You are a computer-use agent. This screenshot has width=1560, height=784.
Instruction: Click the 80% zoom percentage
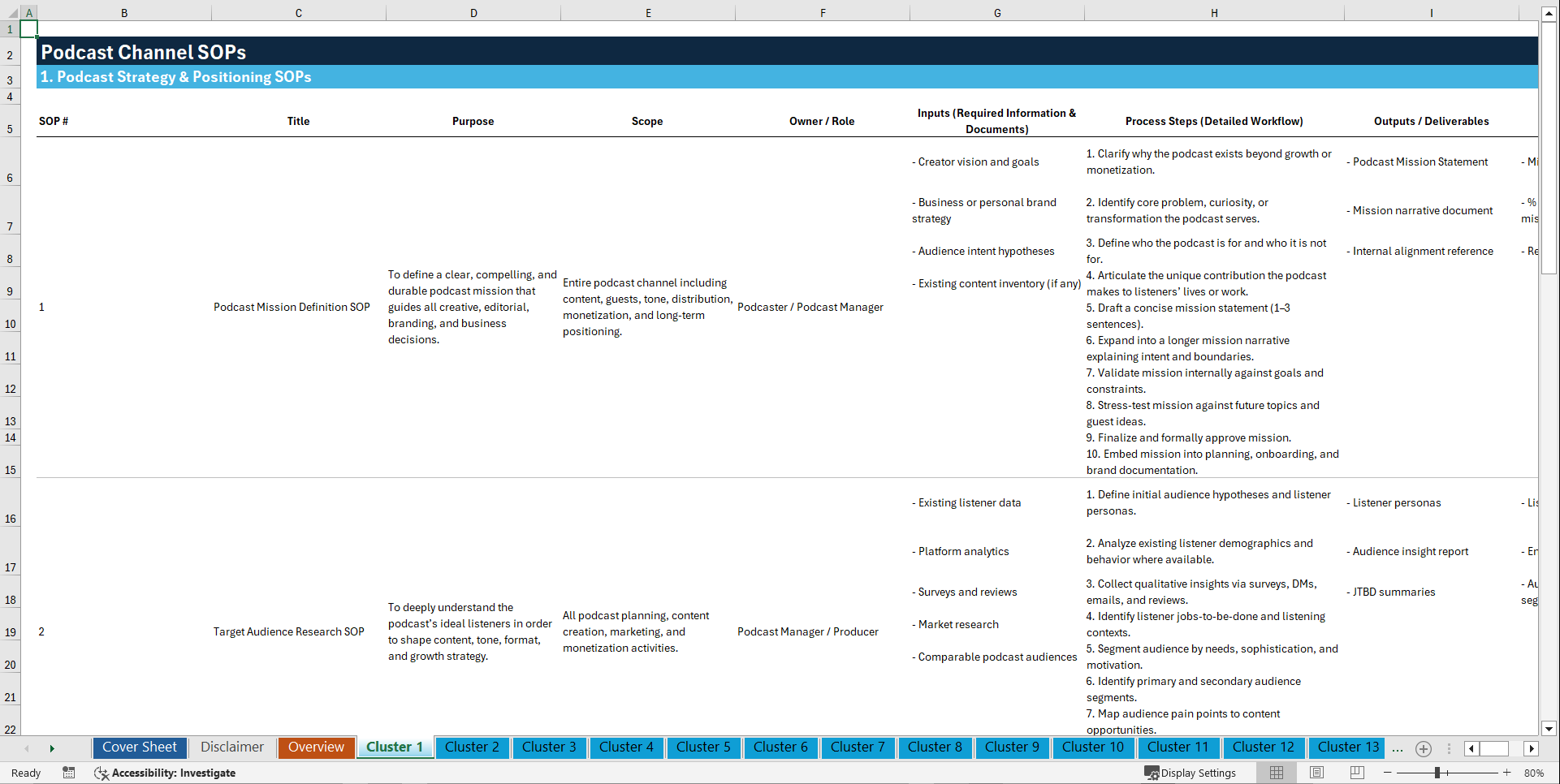click(x=1535, y=773)
